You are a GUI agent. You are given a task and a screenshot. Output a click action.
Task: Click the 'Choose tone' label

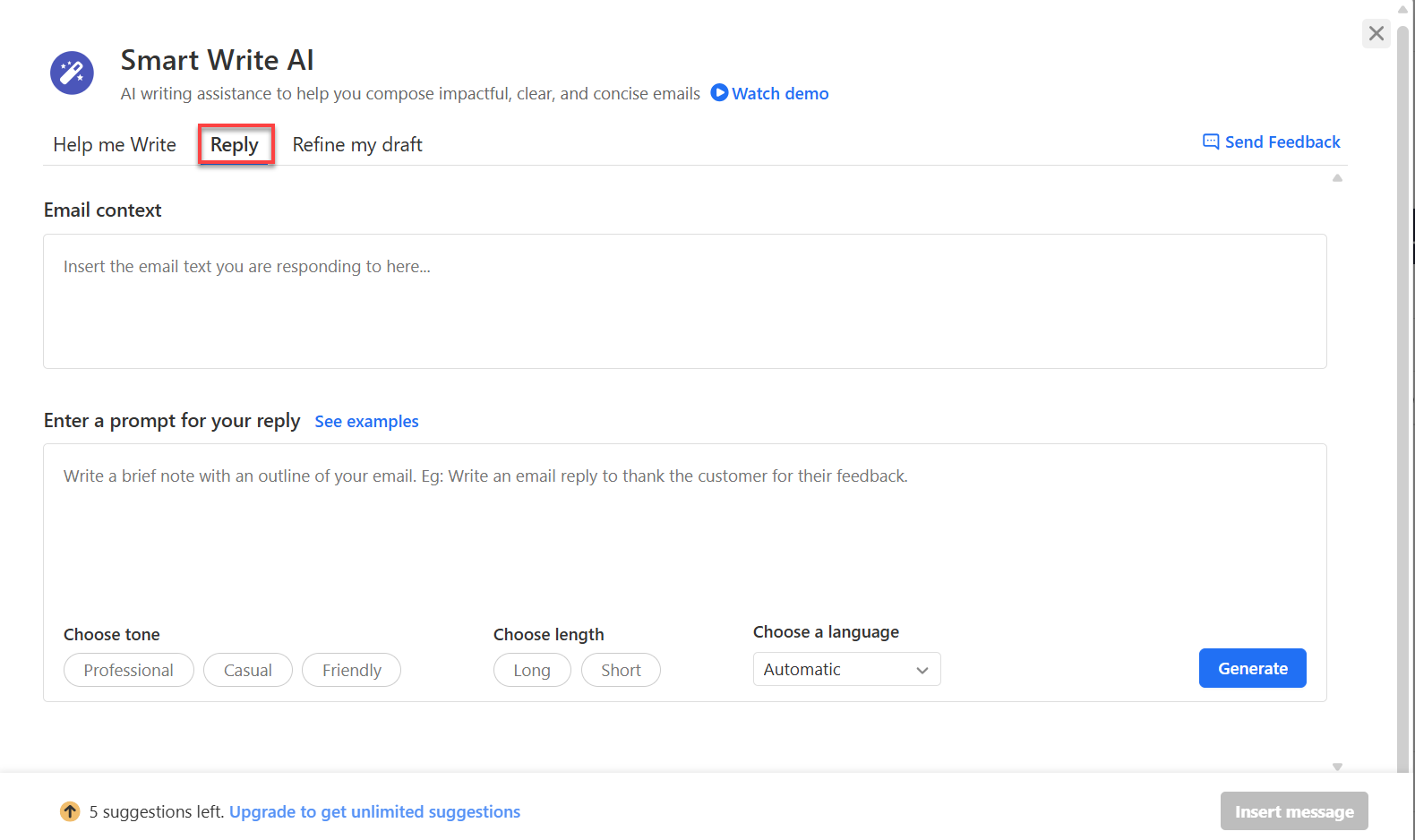pos(112,634)
